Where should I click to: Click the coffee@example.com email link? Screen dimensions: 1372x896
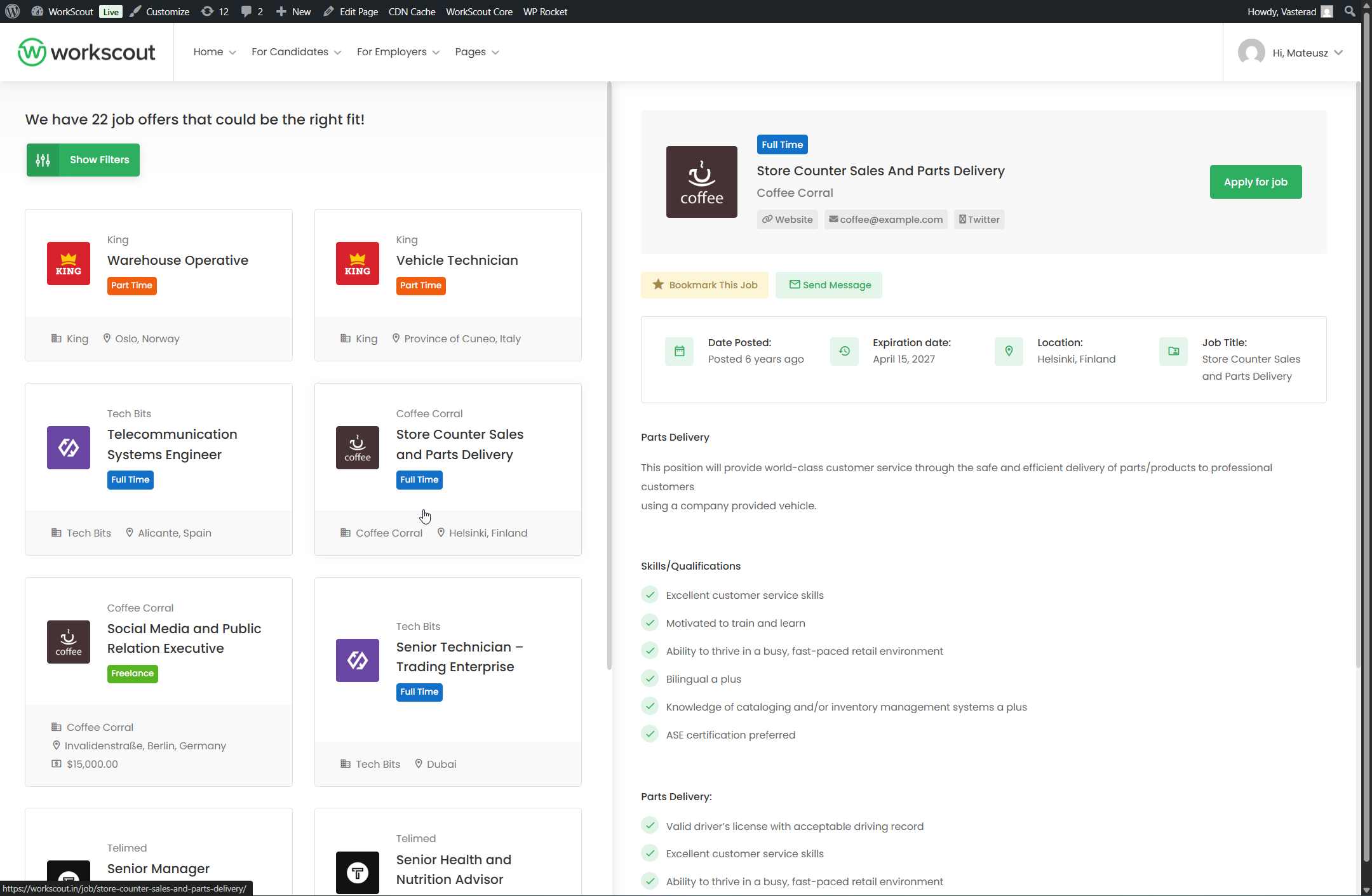[885, 220]
